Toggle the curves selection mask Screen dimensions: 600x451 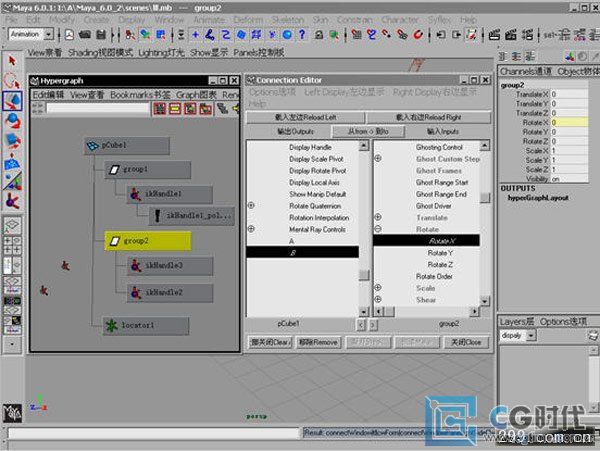(x=226, y=35)
